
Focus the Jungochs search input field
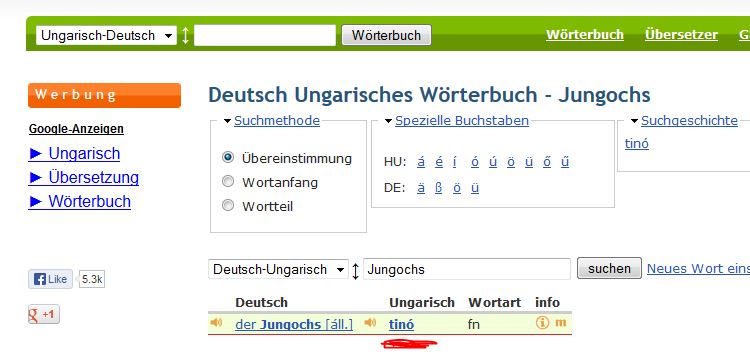[x=467, y=269]
